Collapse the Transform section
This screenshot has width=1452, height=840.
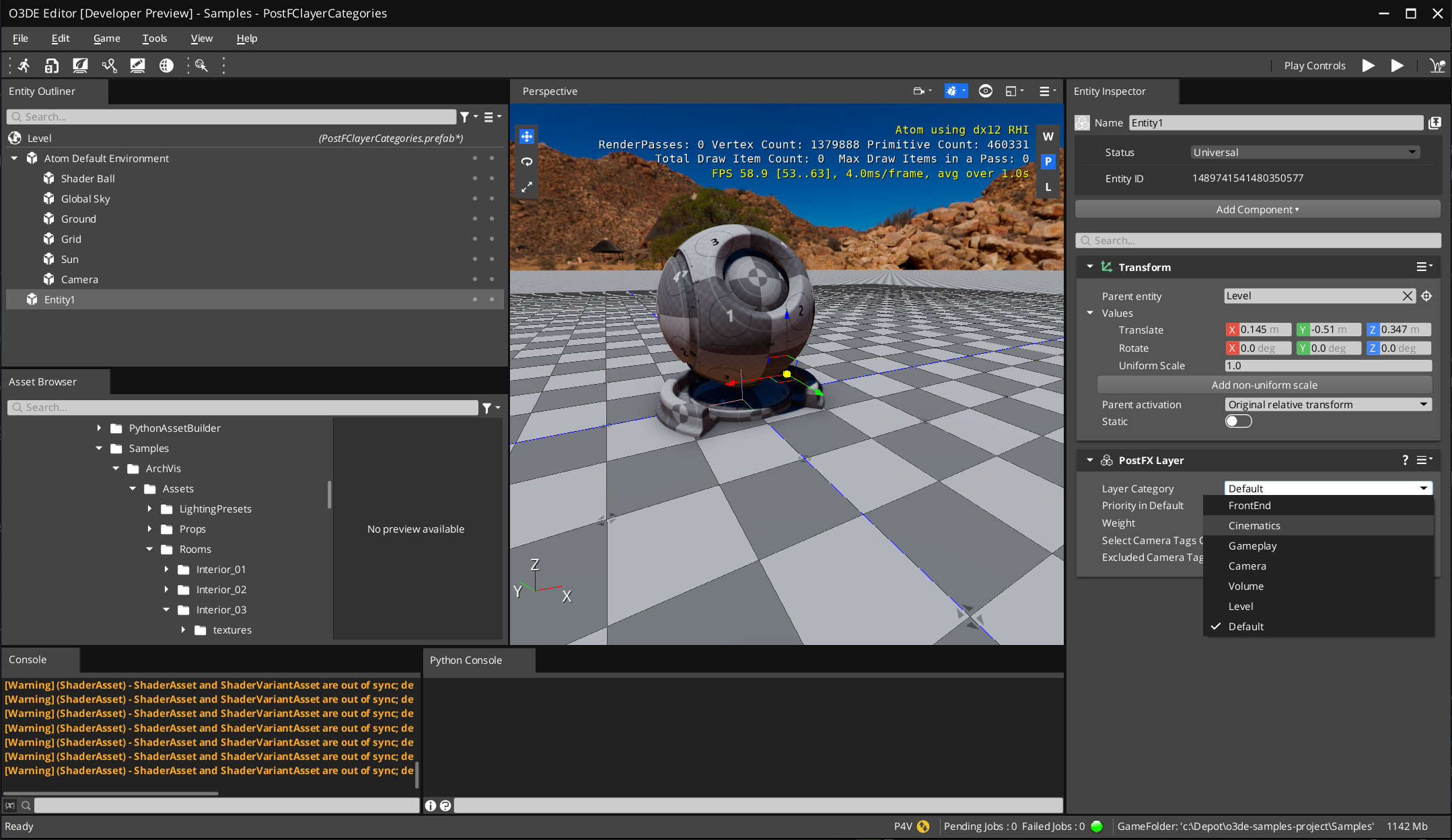click(x=1090, y=266)
